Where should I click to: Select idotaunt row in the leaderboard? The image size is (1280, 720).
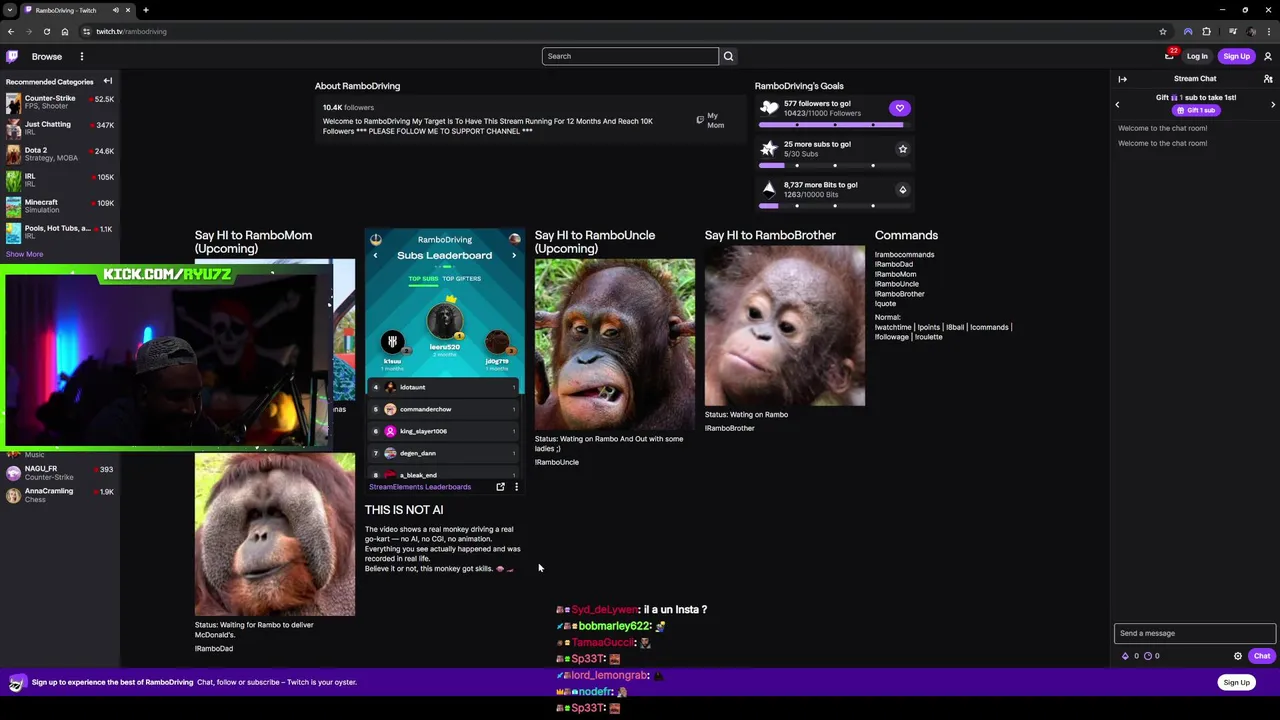(x=445, y=387)
